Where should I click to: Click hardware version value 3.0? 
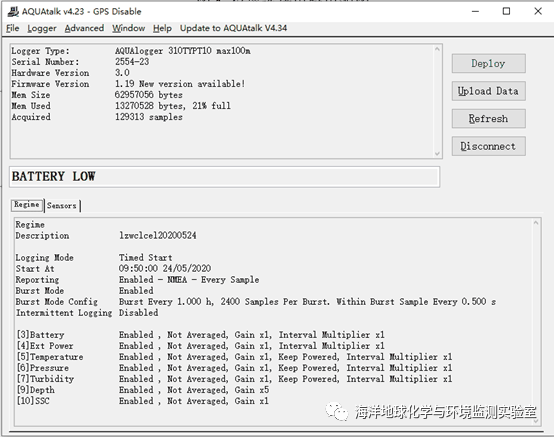click(122, 73)
